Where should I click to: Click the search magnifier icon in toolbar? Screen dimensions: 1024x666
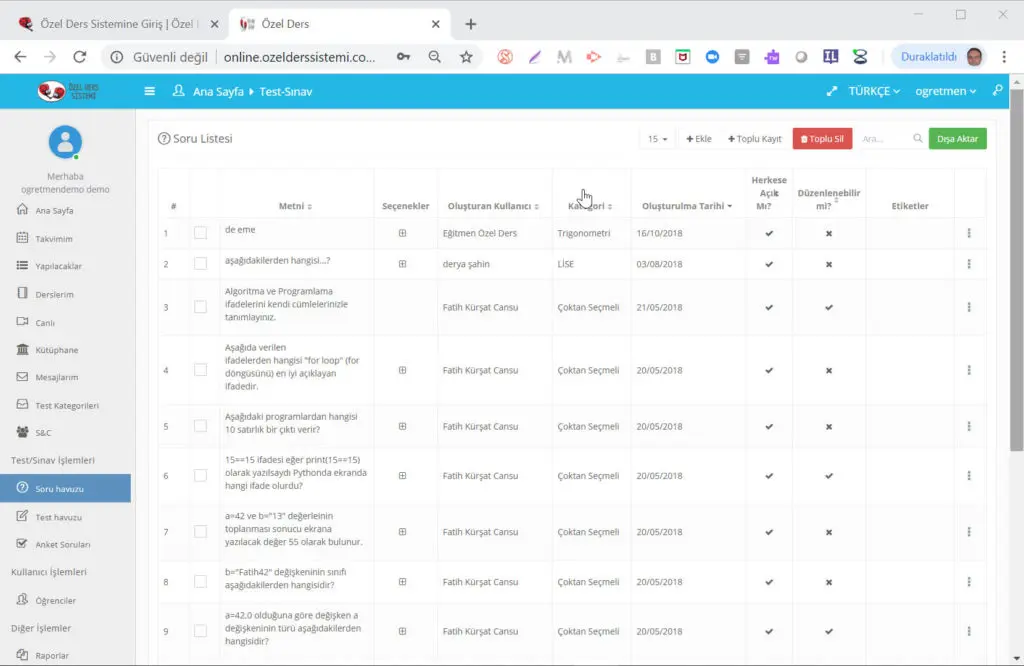(x=917, y=139)
